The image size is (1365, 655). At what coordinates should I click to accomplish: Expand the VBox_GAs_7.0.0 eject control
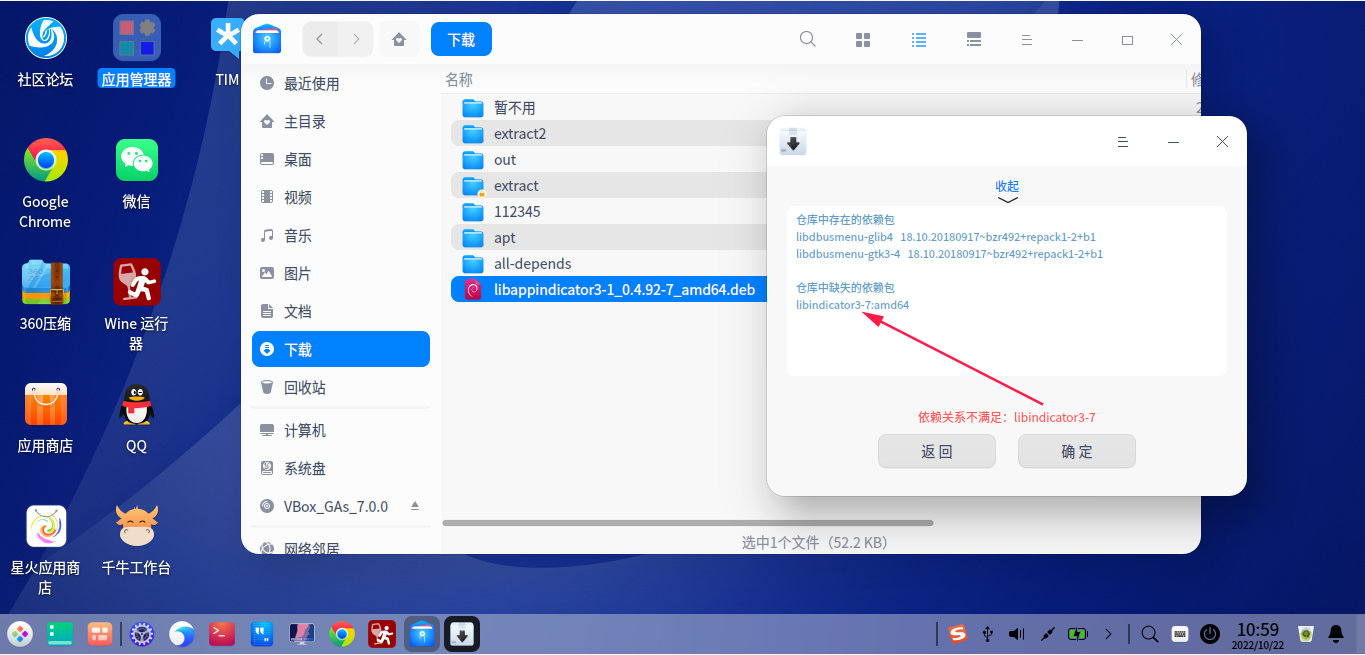[x=415, y=506]
